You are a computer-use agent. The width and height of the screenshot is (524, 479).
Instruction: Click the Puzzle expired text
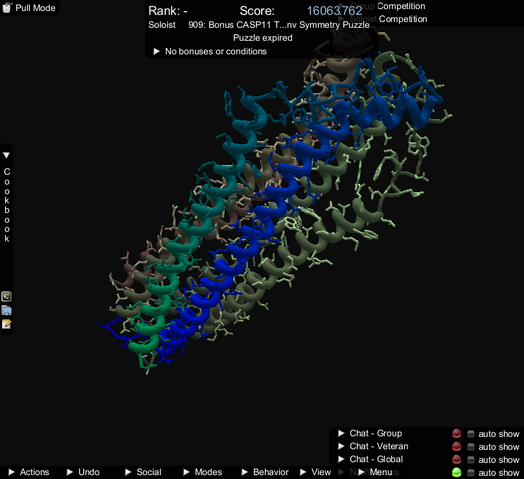click(x=263, y=38)
